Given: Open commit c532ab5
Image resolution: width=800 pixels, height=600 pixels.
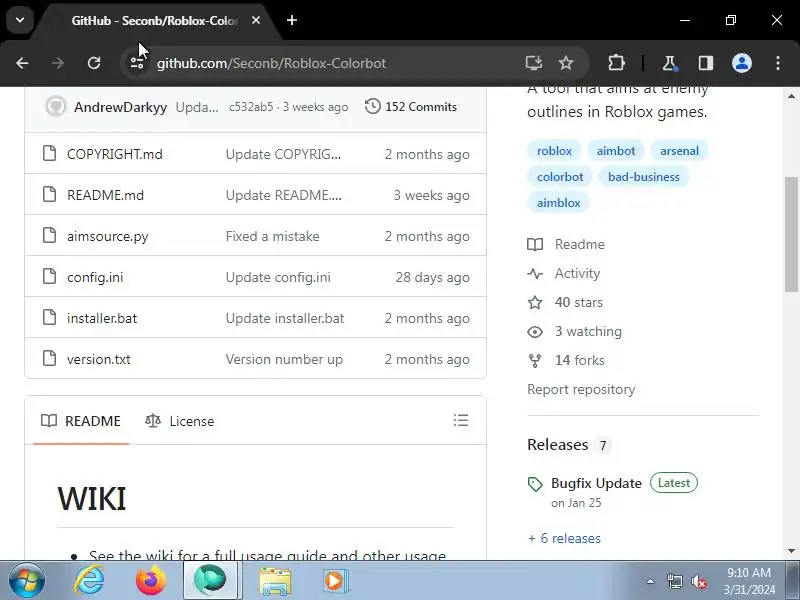Looking at the screenshot, I should click(x=251, y=107).
